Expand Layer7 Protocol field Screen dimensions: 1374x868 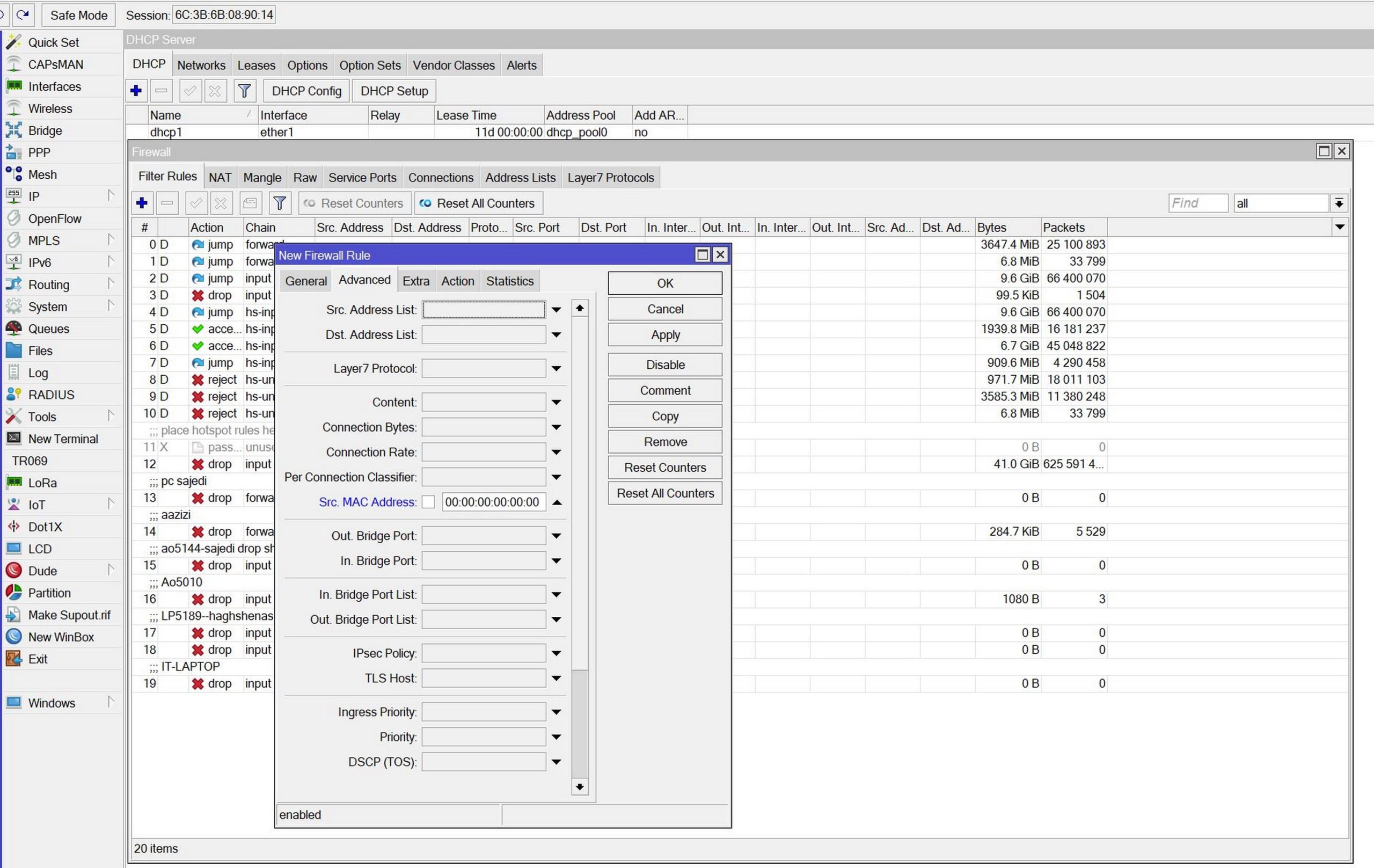[557, 369]
